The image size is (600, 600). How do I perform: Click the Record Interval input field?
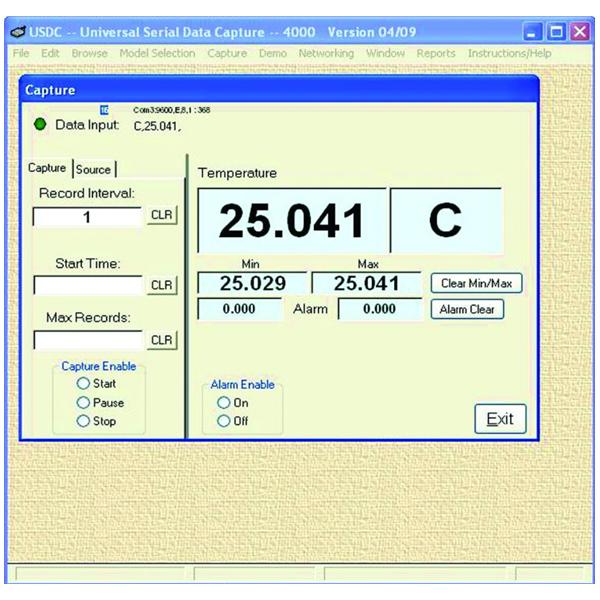click(87, 217)
